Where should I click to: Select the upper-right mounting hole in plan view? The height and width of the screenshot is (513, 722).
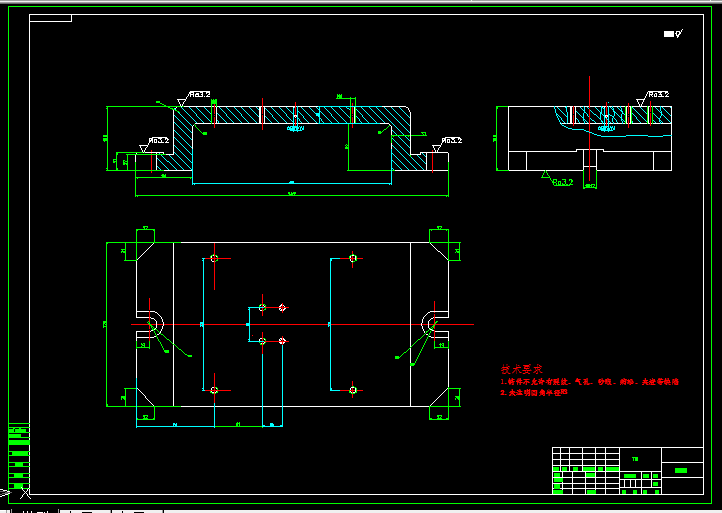point(353,258)
